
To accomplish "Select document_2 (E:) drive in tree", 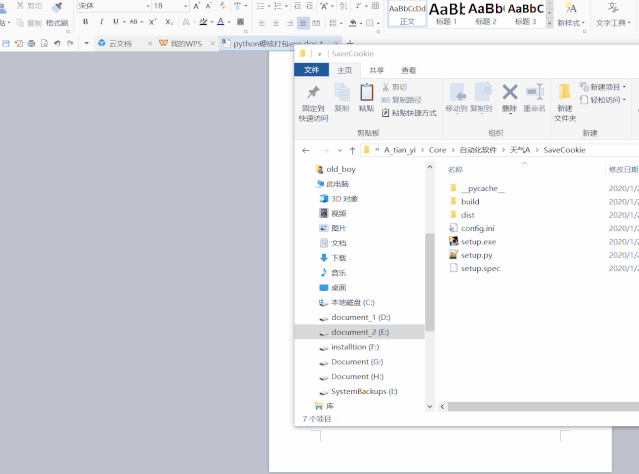I will tap(359, 332).
